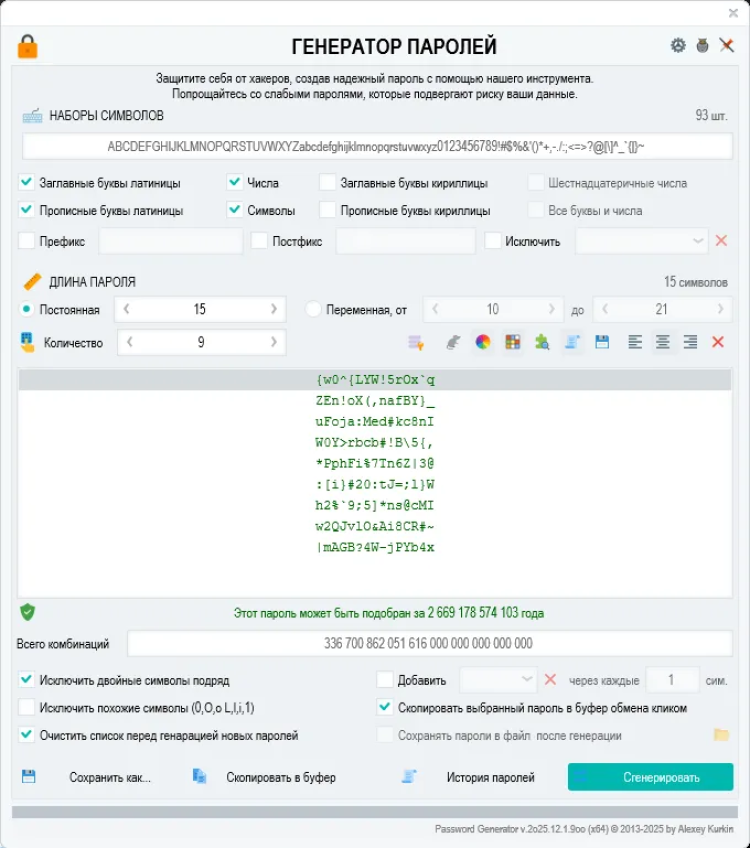Image resolution: width=750 pixels, height=848 pixels.
Task: Open the Исключить dropdown list
Action: 698,241
